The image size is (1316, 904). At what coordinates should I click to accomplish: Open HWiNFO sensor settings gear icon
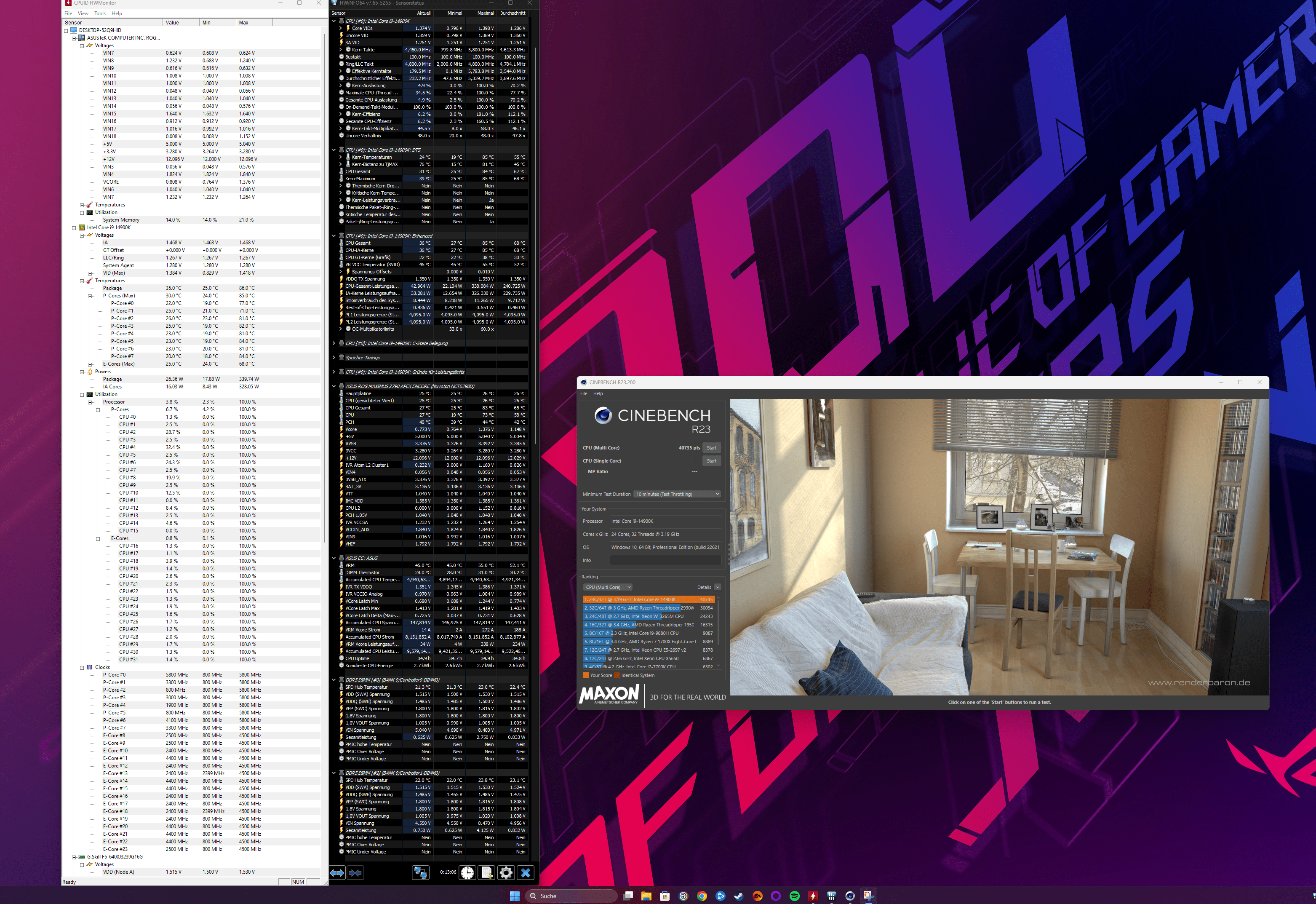point(506,873)
